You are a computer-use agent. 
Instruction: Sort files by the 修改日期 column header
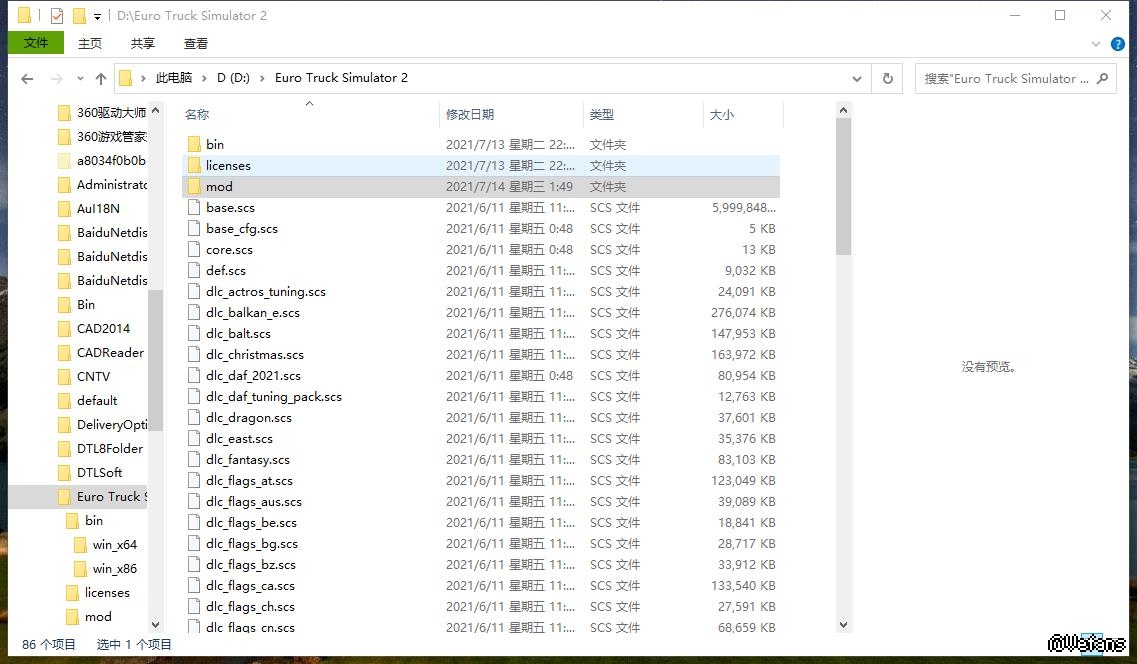point(470,115)
